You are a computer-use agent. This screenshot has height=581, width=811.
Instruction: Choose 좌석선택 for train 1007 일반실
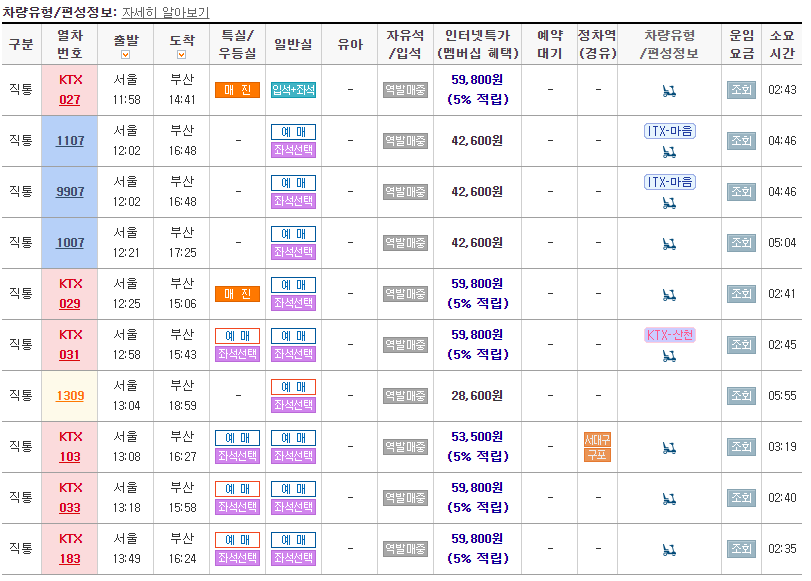pyautogui.click(x=293, y=252)
